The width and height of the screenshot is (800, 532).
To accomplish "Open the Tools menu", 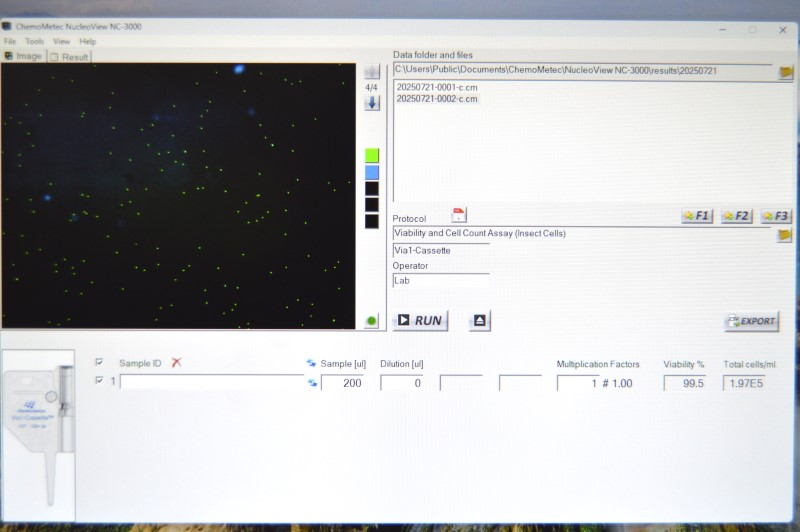I will click(x=35, y=41).
